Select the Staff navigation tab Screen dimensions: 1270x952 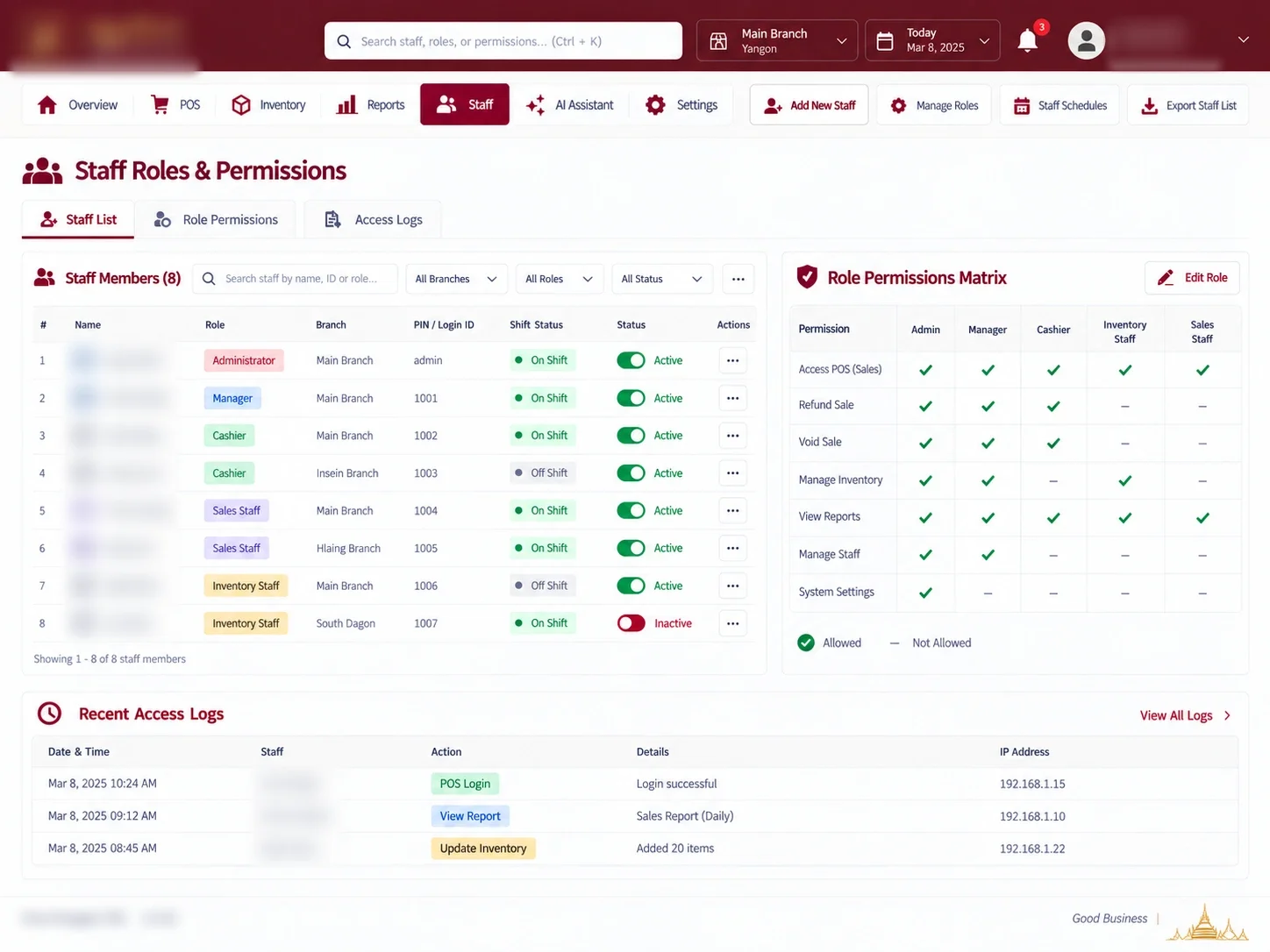465,104
